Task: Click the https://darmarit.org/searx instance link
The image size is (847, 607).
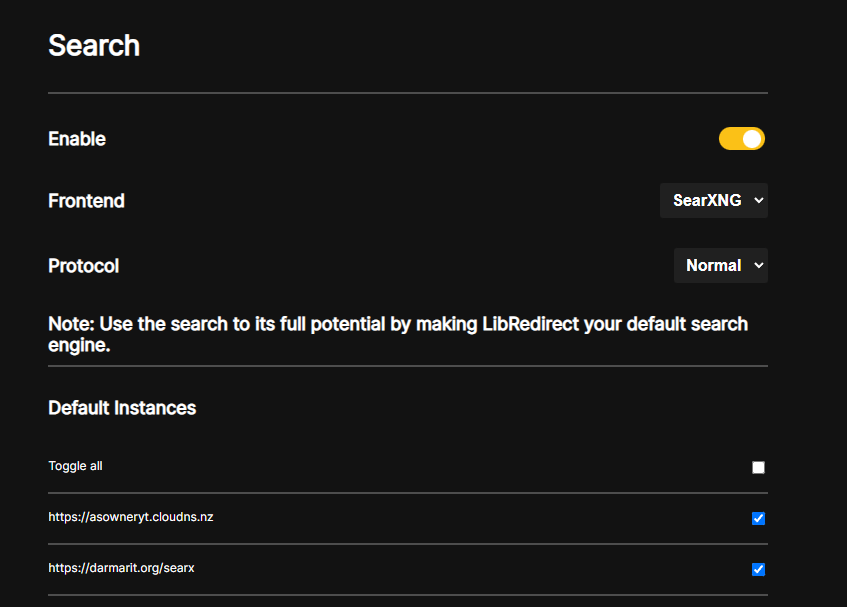Action: 120,567
